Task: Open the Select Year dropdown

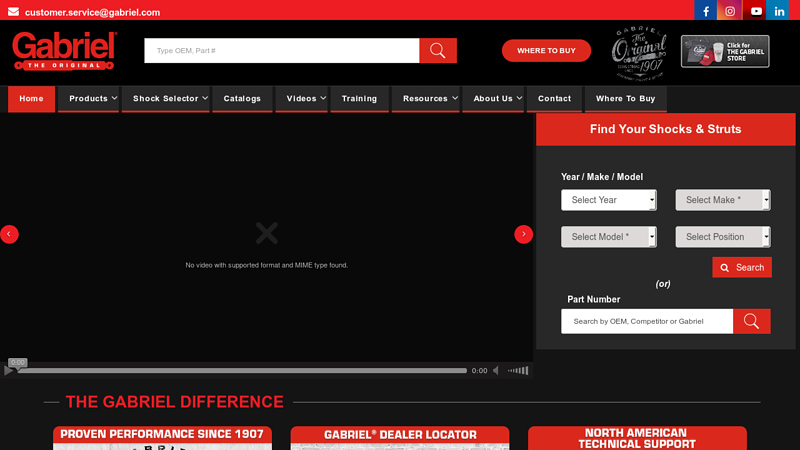Action: tap(609, 200)
